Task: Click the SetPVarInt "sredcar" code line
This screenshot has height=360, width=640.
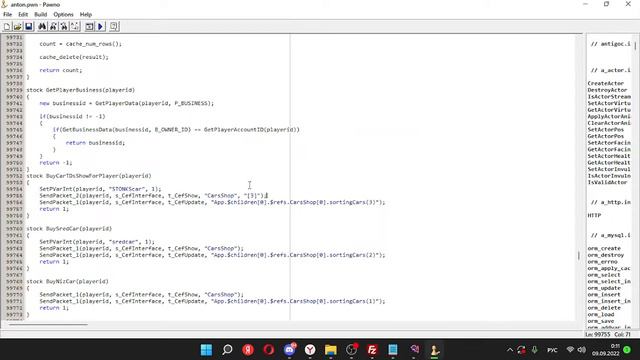Action: [x=97, y=242]
